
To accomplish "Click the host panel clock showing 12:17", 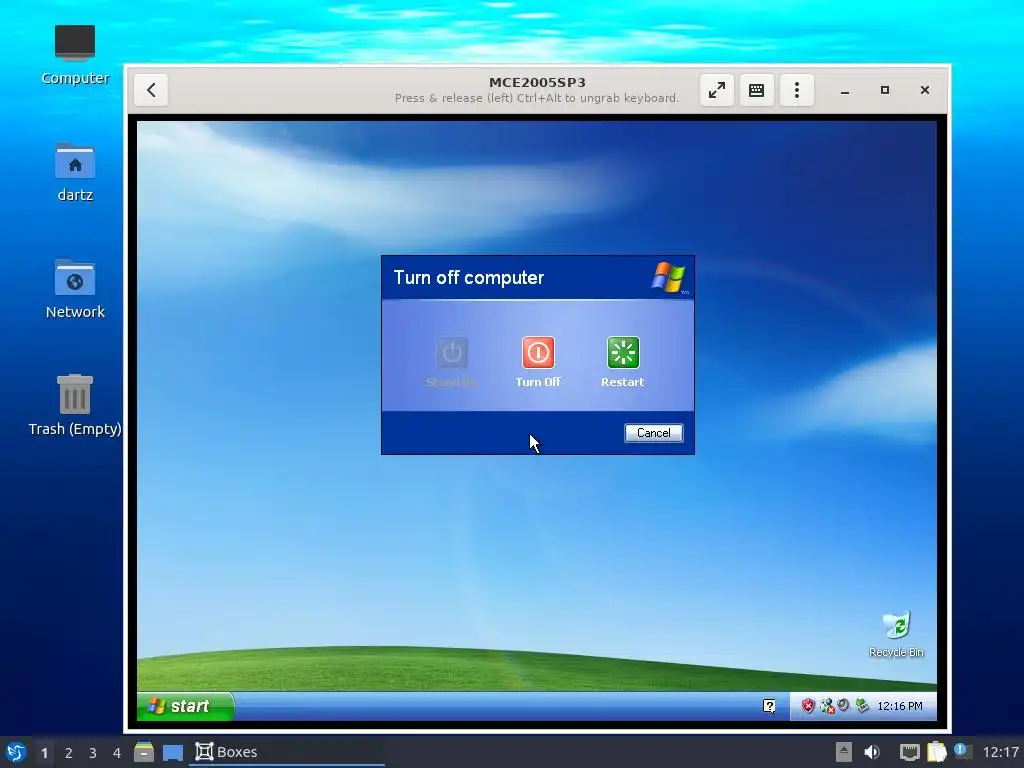I will click(1000, 752).
